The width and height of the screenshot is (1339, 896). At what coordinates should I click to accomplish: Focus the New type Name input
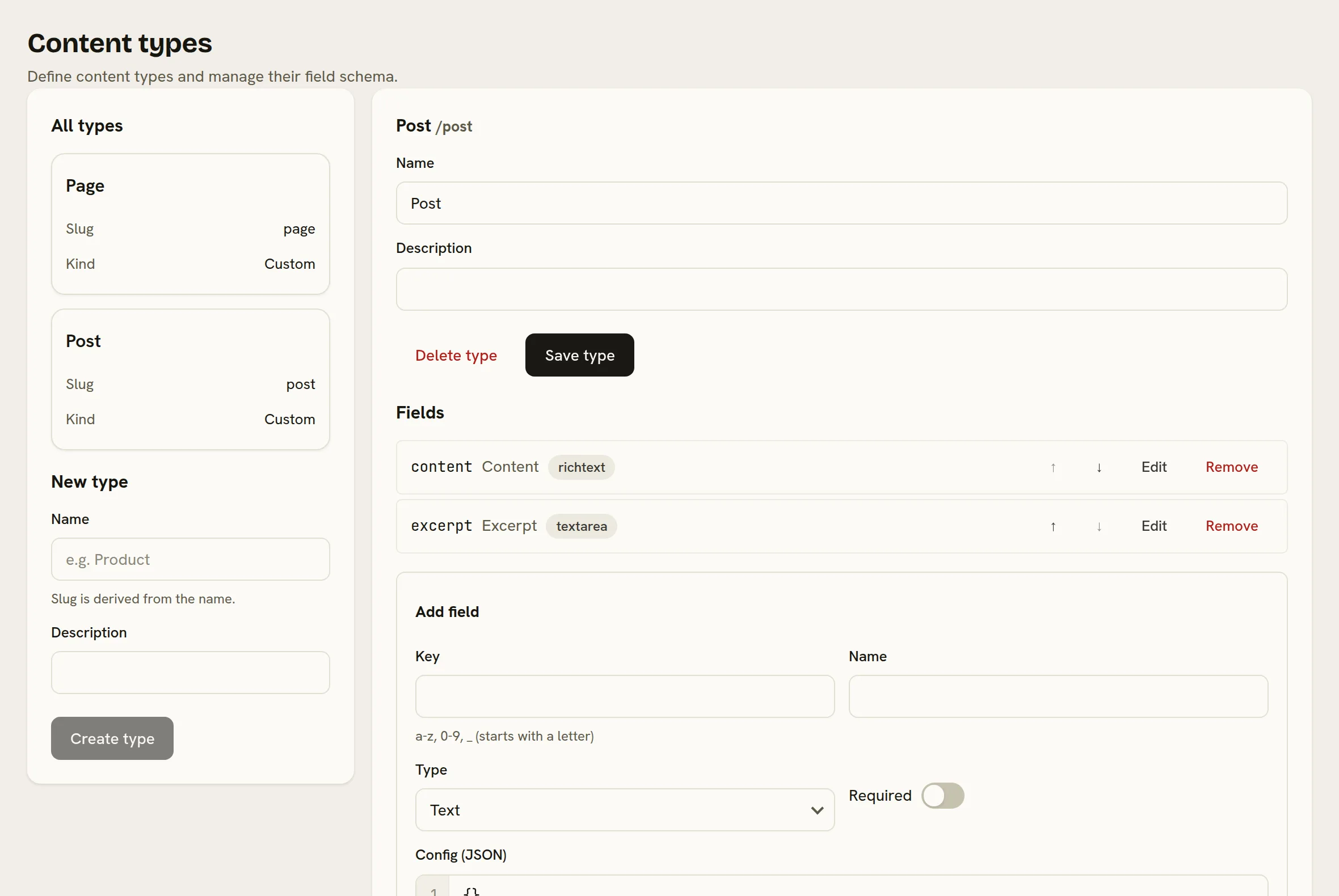click(x=191, y=559)
